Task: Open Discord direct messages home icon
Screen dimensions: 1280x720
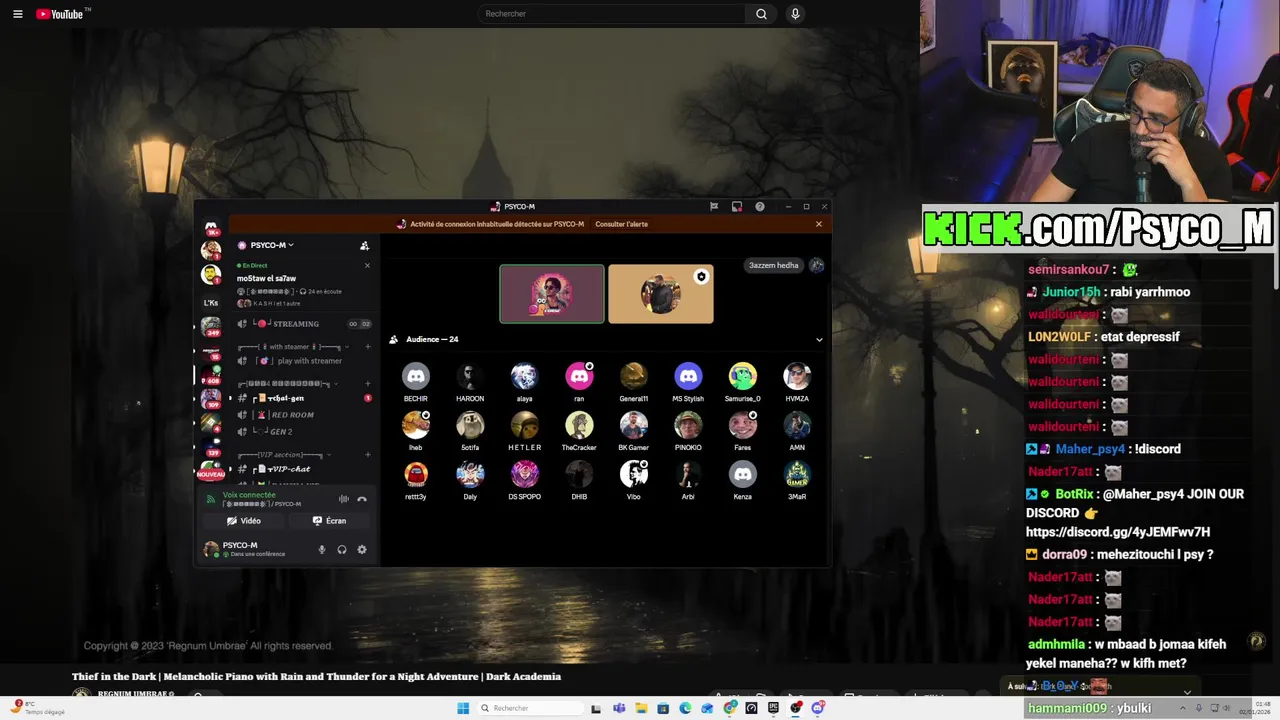Action: pyautogui.click(x=211, y=228)
